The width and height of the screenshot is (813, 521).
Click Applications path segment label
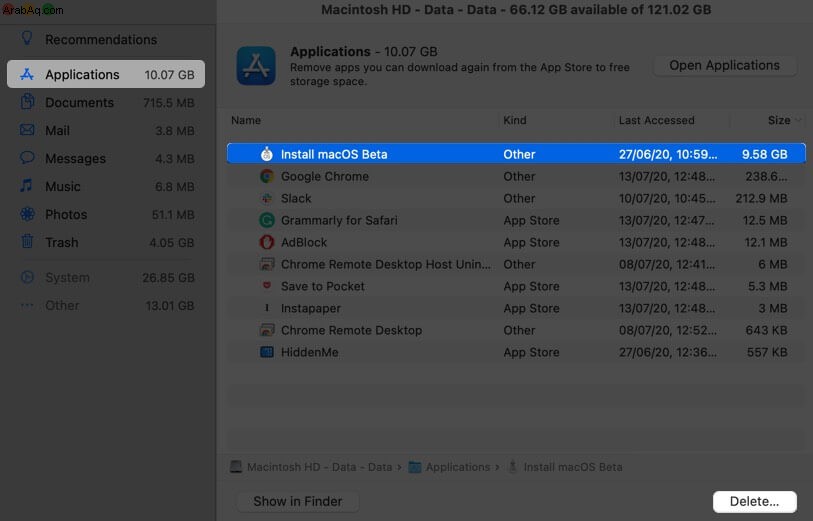pos(458,467)
